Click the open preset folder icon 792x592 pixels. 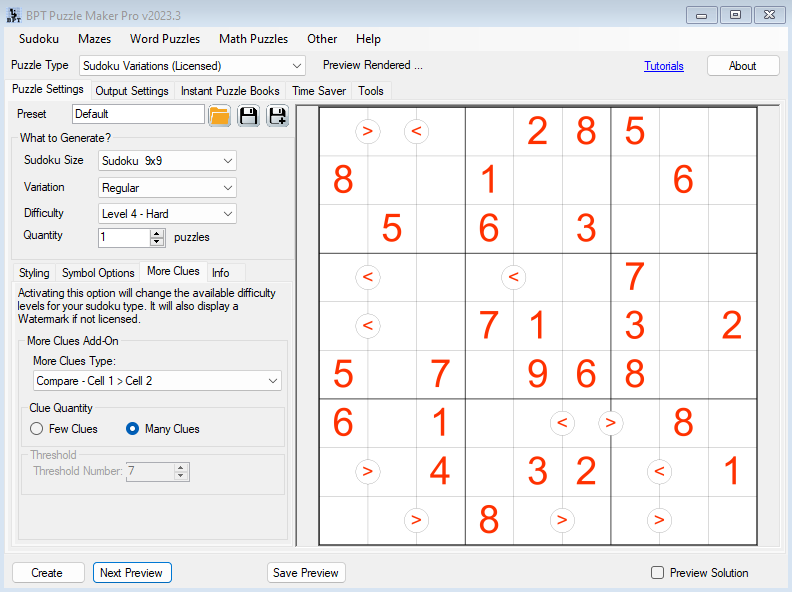220,115
